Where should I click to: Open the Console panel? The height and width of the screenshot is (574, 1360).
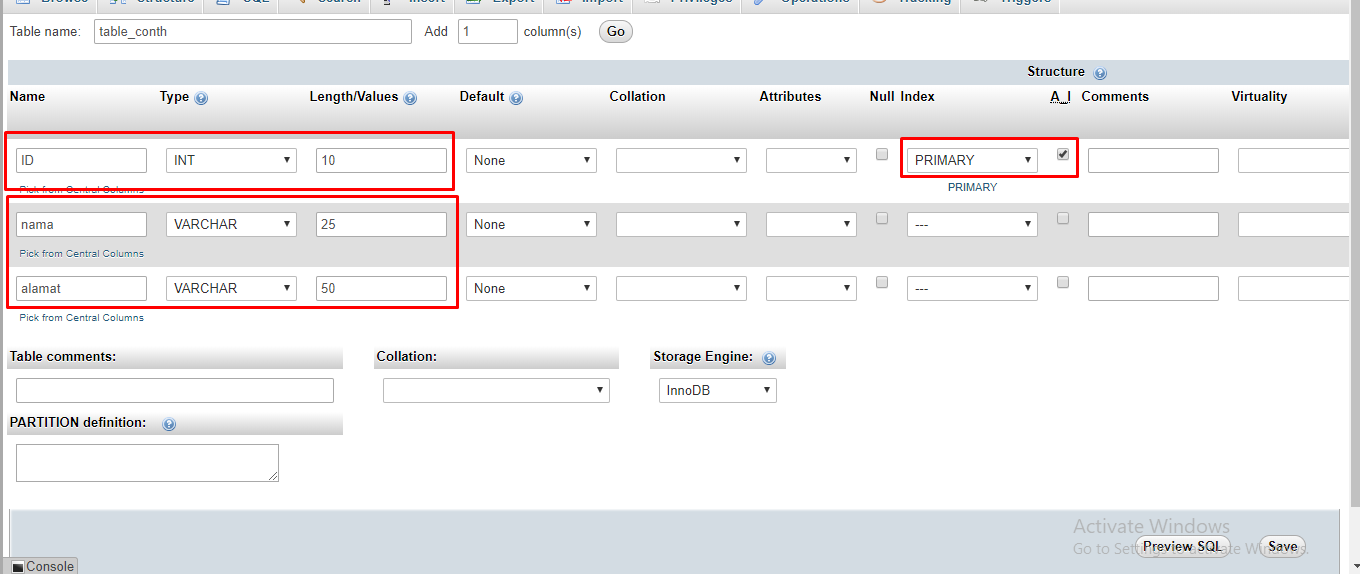click(x=42, y=566)
